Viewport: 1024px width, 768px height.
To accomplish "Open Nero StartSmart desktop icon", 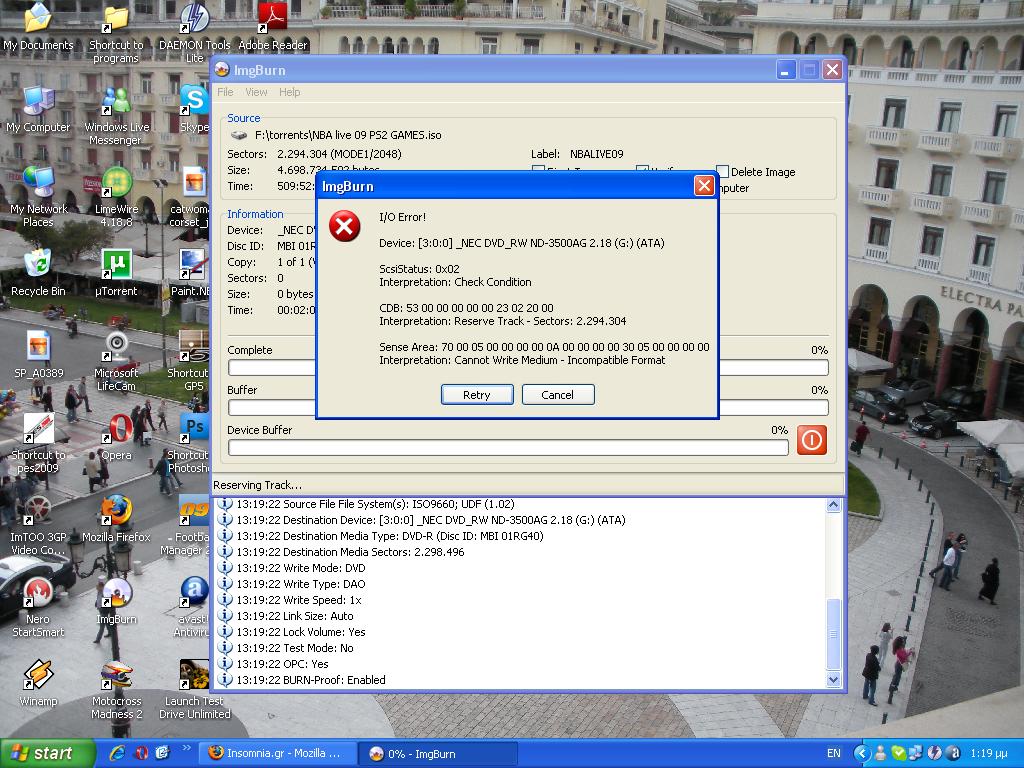I will pos(38,608).
